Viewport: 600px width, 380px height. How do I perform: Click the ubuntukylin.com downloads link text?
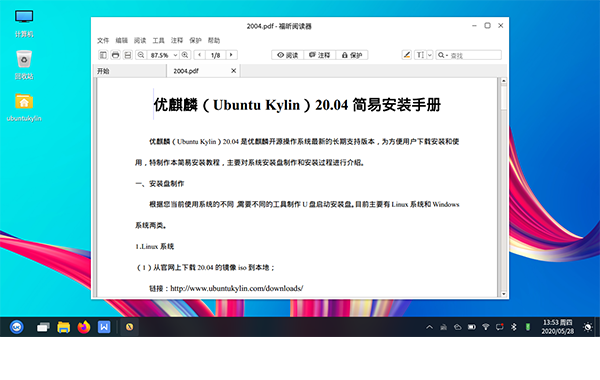pyautogui.click(x=236, y=288)
